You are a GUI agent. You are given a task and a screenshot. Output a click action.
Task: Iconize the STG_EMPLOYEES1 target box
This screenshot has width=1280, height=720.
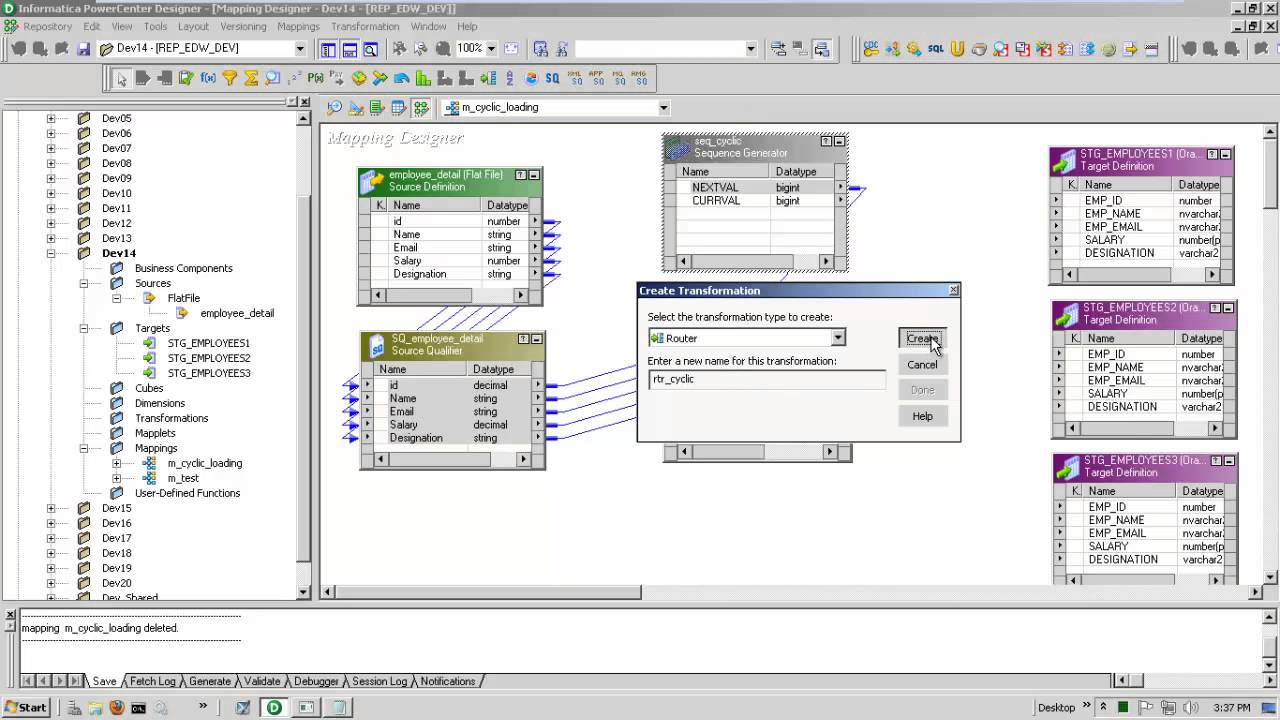1226,155
